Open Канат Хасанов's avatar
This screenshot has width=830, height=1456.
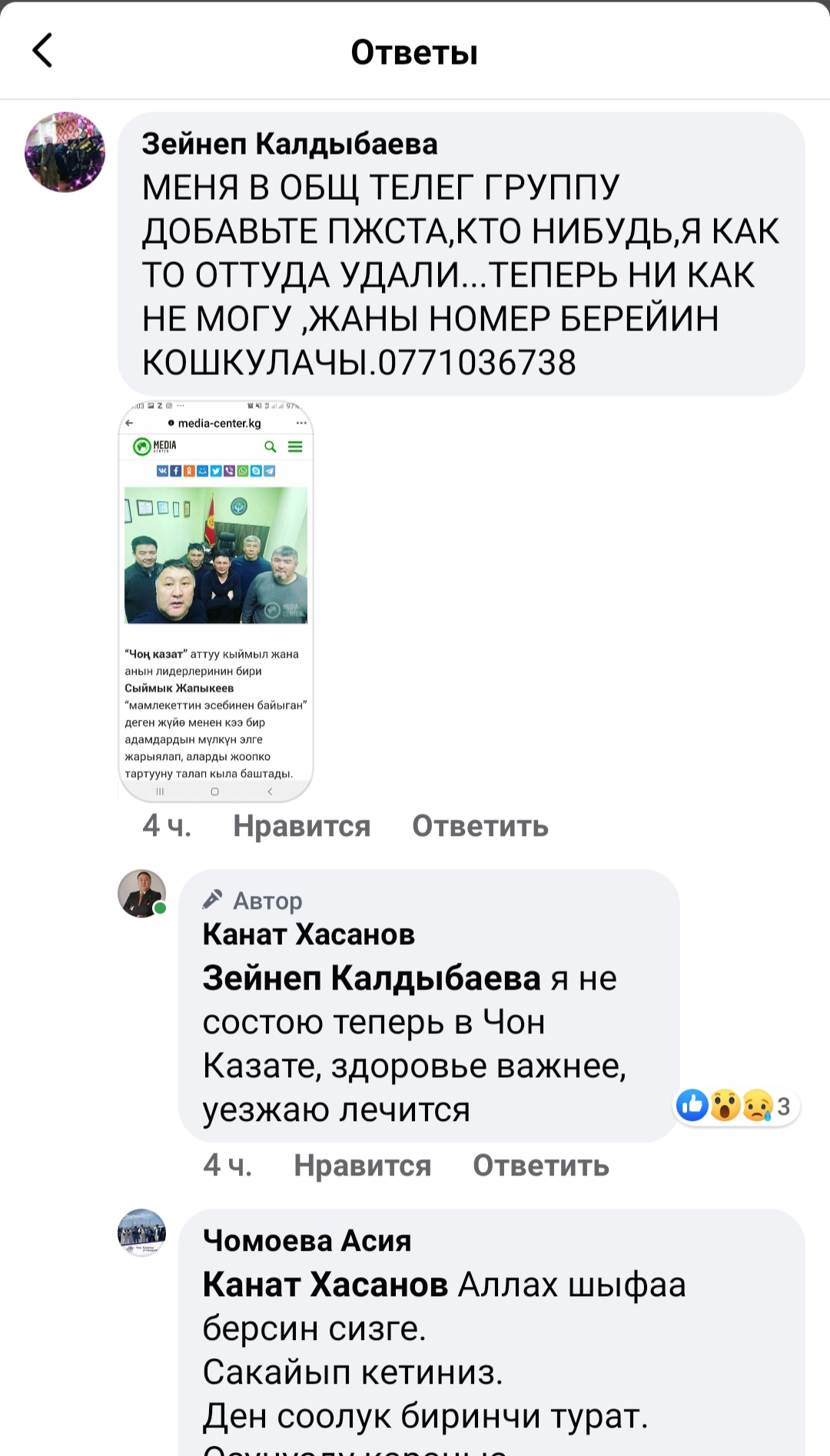142,894
